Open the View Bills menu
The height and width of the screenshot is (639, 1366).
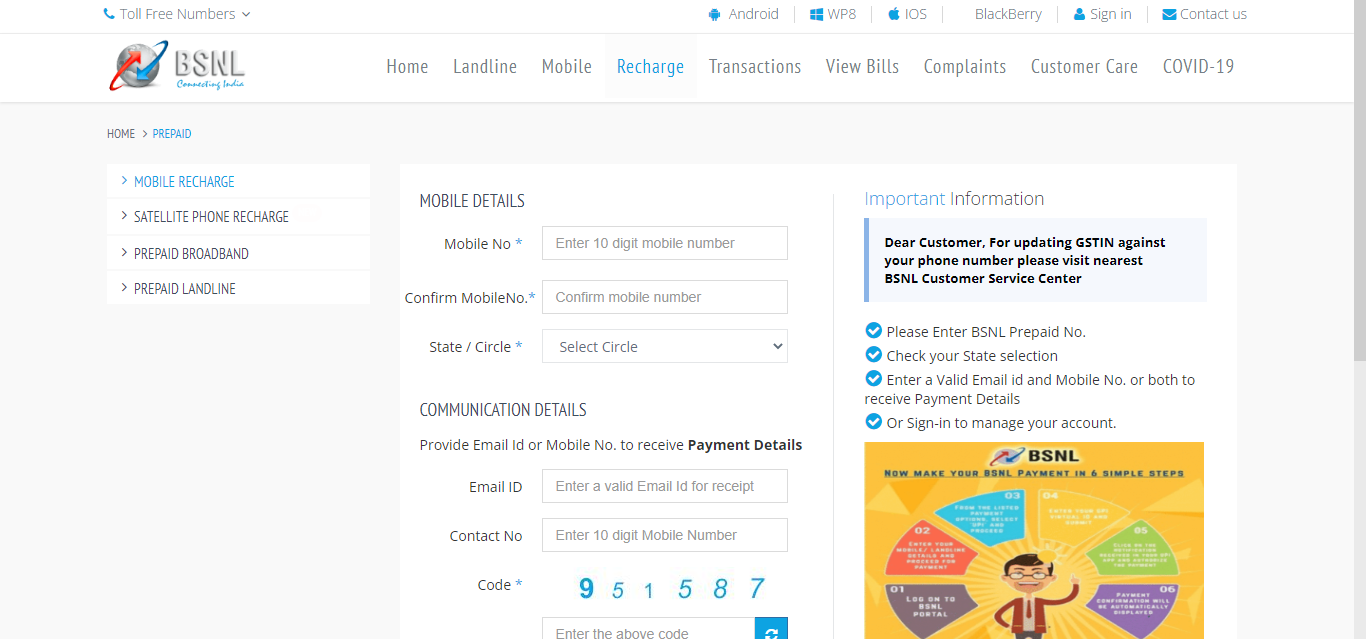pos(862,67)
